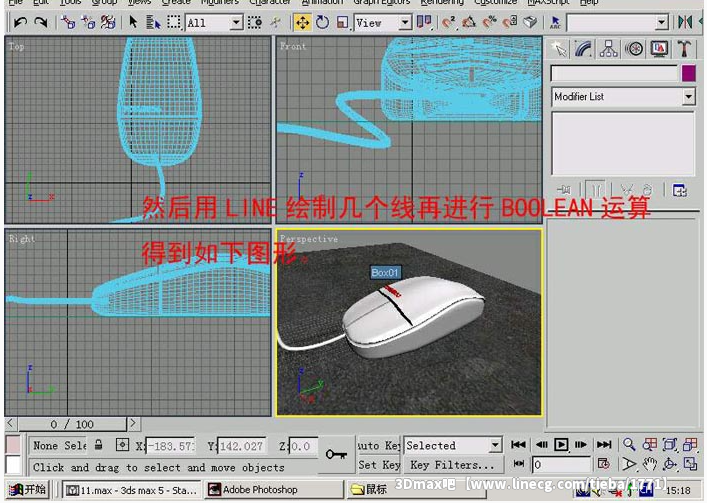
Task: Open the Selected key target dropdown
Action: 453,445
